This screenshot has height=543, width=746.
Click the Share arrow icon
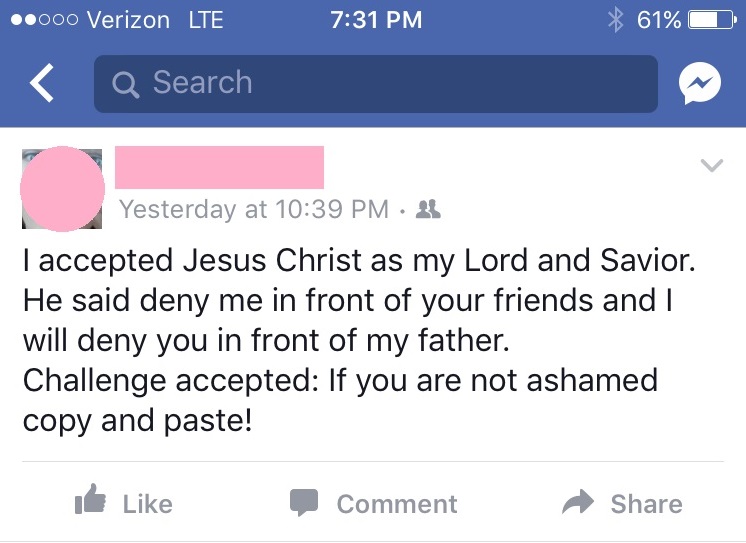pyautogui.click(x=578, y=503)
